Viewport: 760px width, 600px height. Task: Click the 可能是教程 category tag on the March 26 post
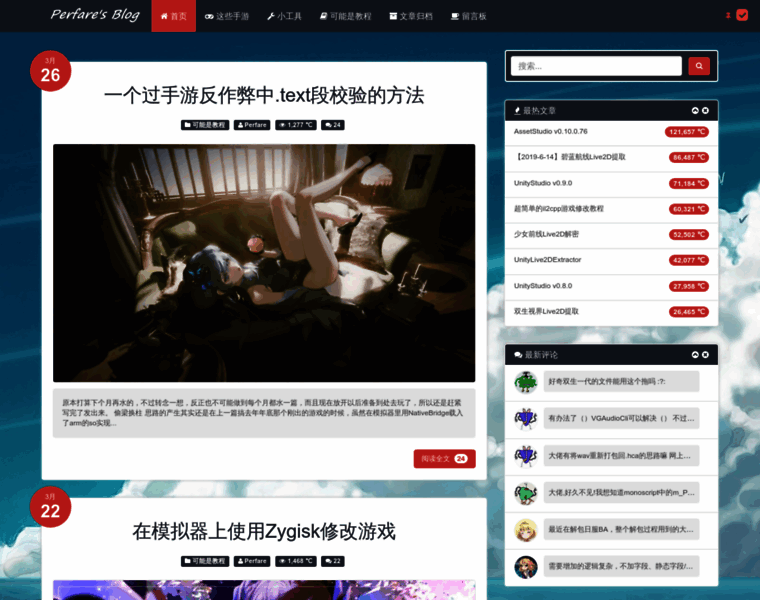[205, 125]
